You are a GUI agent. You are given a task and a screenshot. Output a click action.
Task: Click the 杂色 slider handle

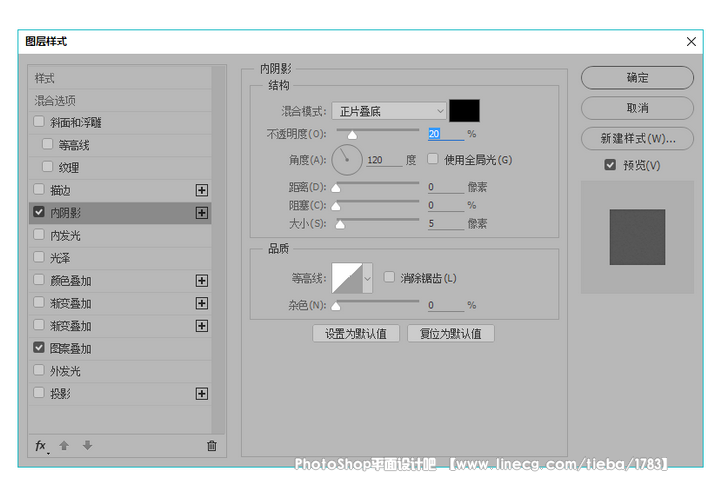(x=336, y=306)
